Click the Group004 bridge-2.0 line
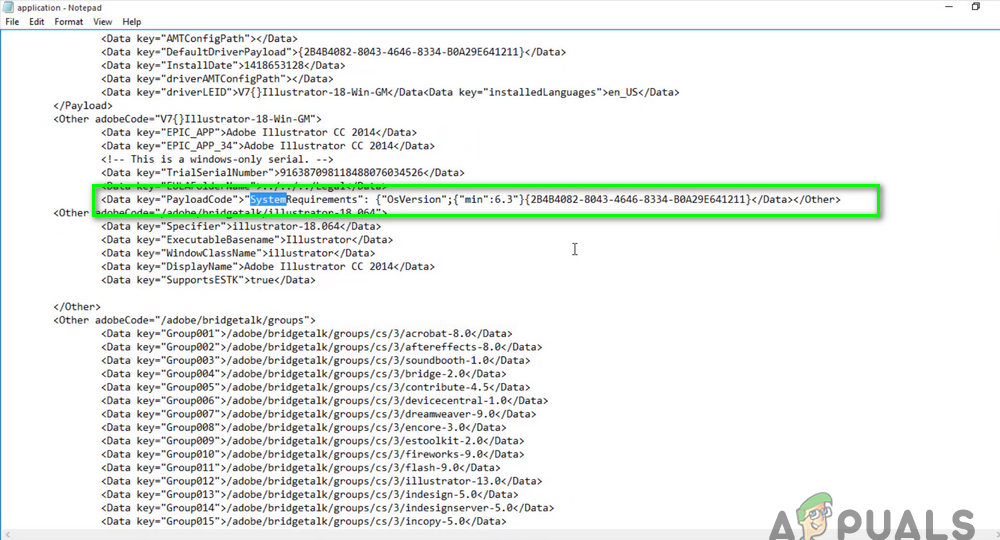Screen dimensions: 1000x540 (x=304, y=374)
